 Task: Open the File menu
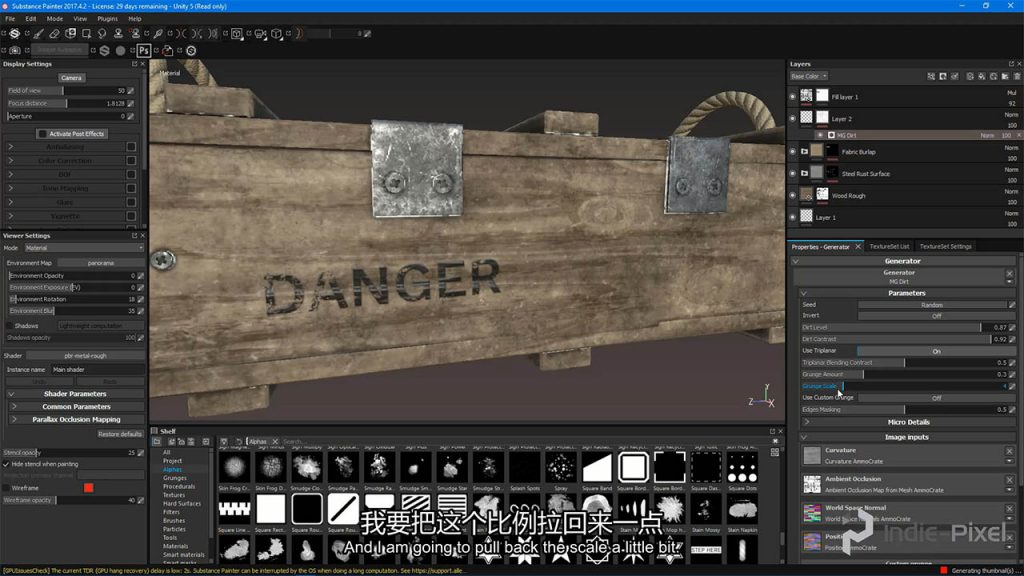click(10, 19)
